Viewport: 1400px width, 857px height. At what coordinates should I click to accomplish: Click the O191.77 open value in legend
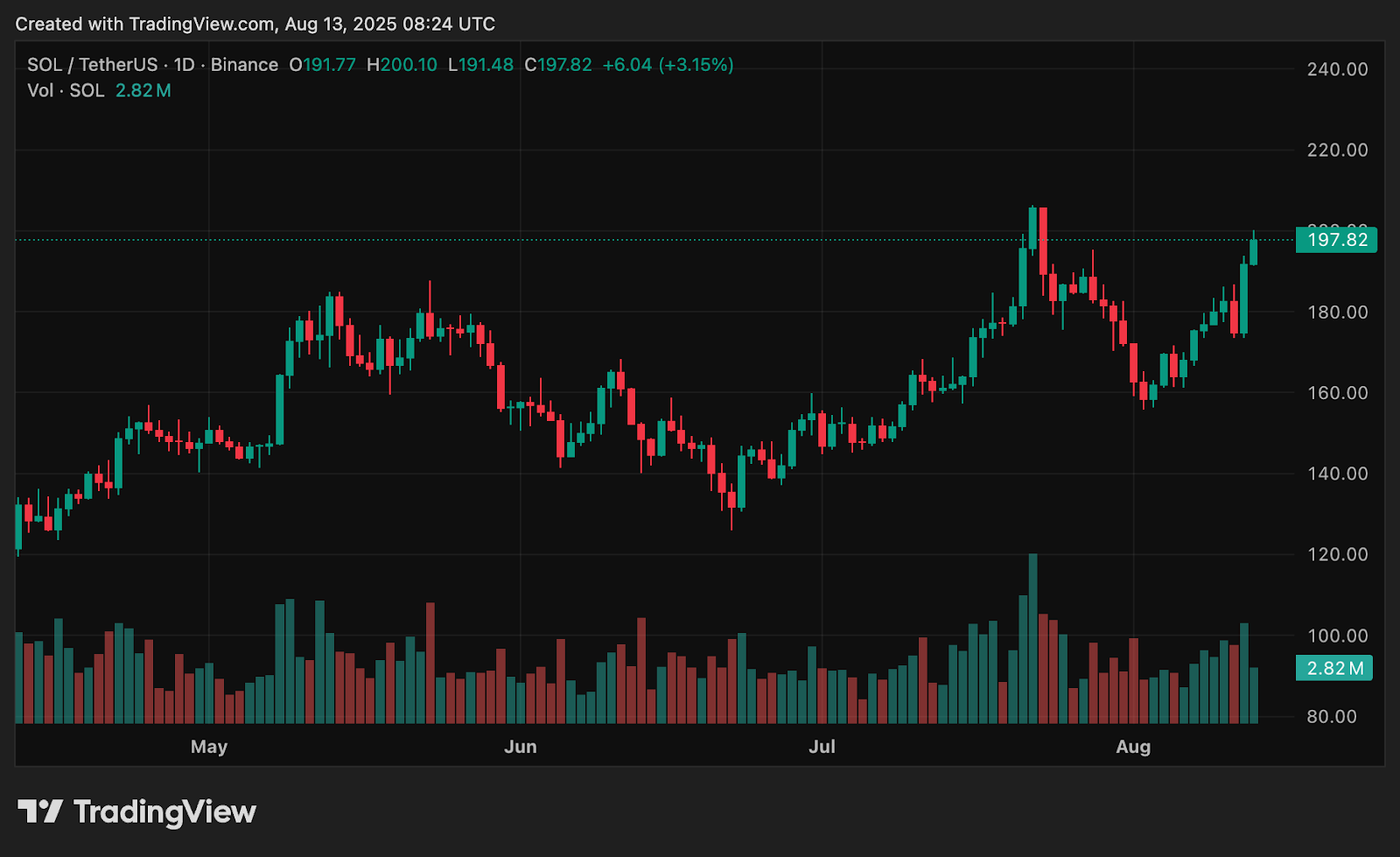322,65
